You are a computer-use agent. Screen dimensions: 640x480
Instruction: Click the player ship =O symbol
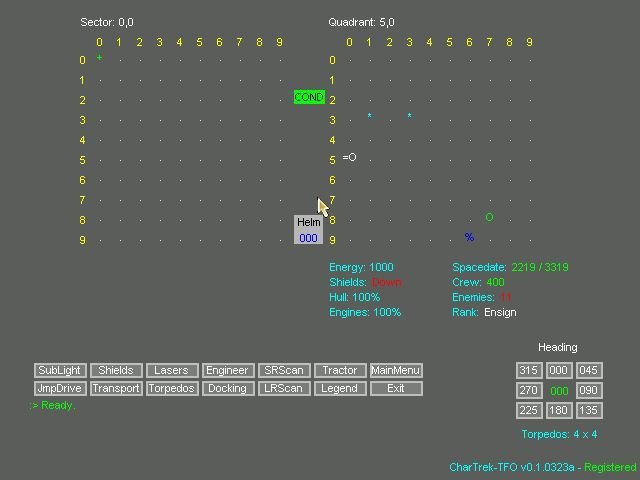click(349, 157)
